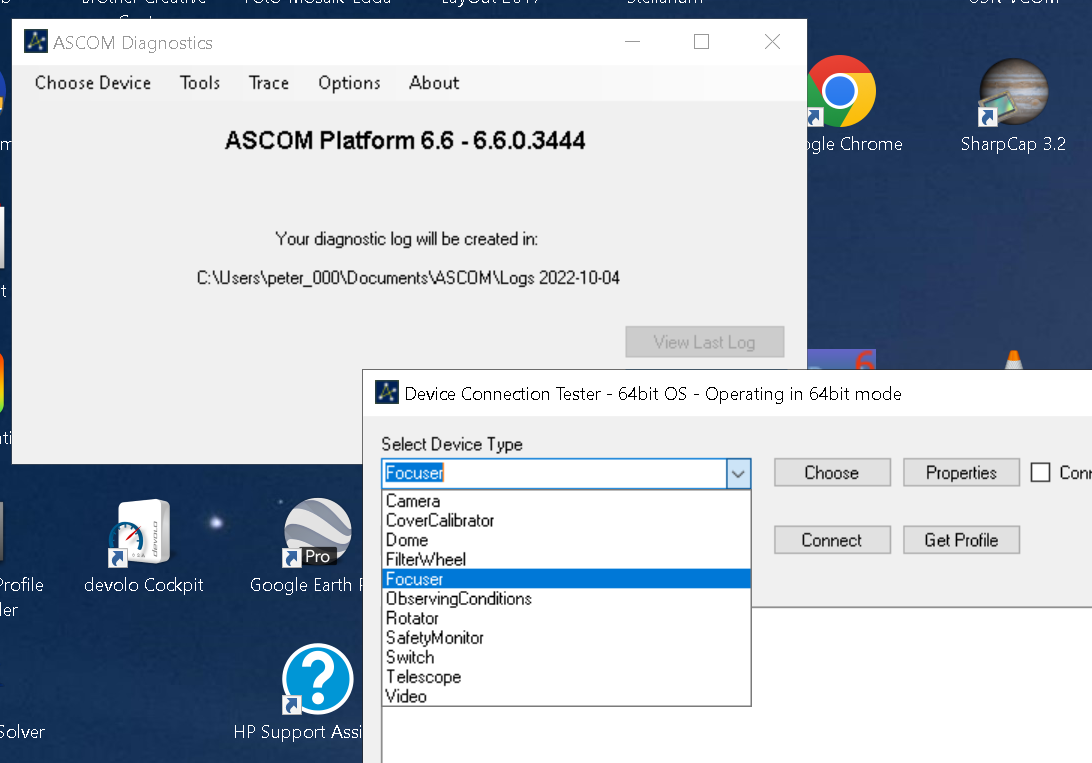1092x763 pixels.
Task: Click the ASCOM Diagnostics title bar icon
Action: pos(36,42)
